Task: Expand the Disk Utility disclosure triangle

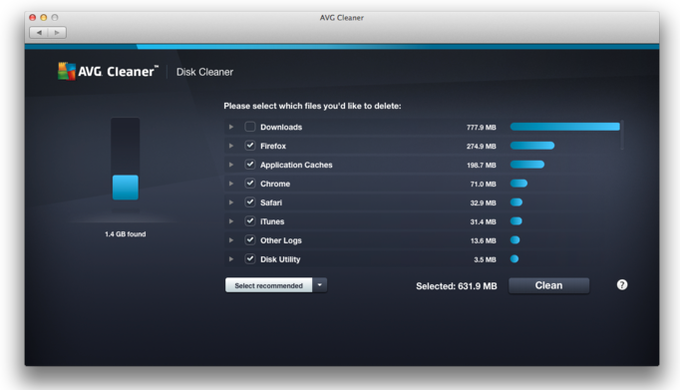Action: pyautogui.click(x=231, y=259)
